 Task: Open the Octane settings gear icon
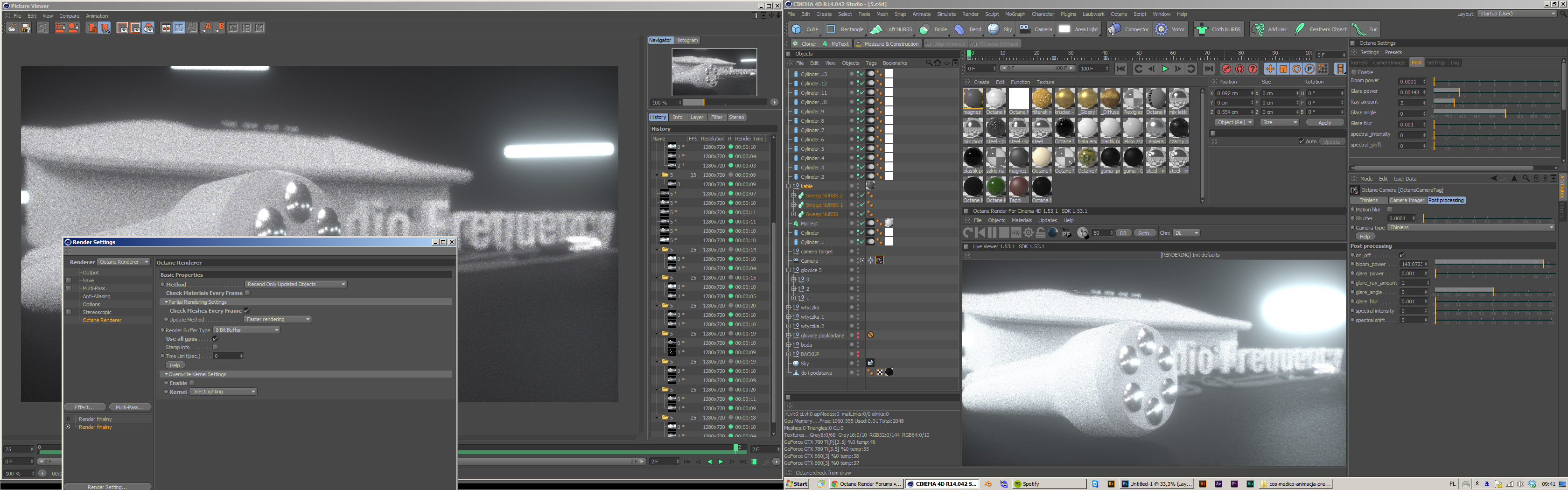[1029, 232]
